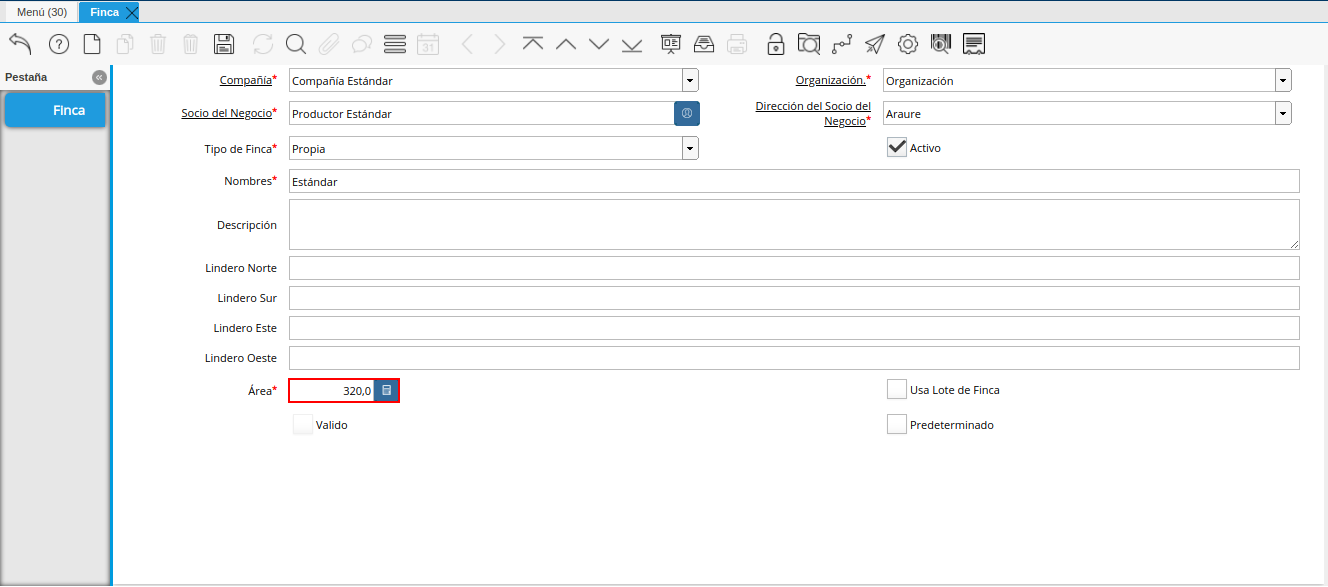The image size is (1328, 587).
Task: Switch to the Menú (30) tab
Action: click(x=42, y=12)
